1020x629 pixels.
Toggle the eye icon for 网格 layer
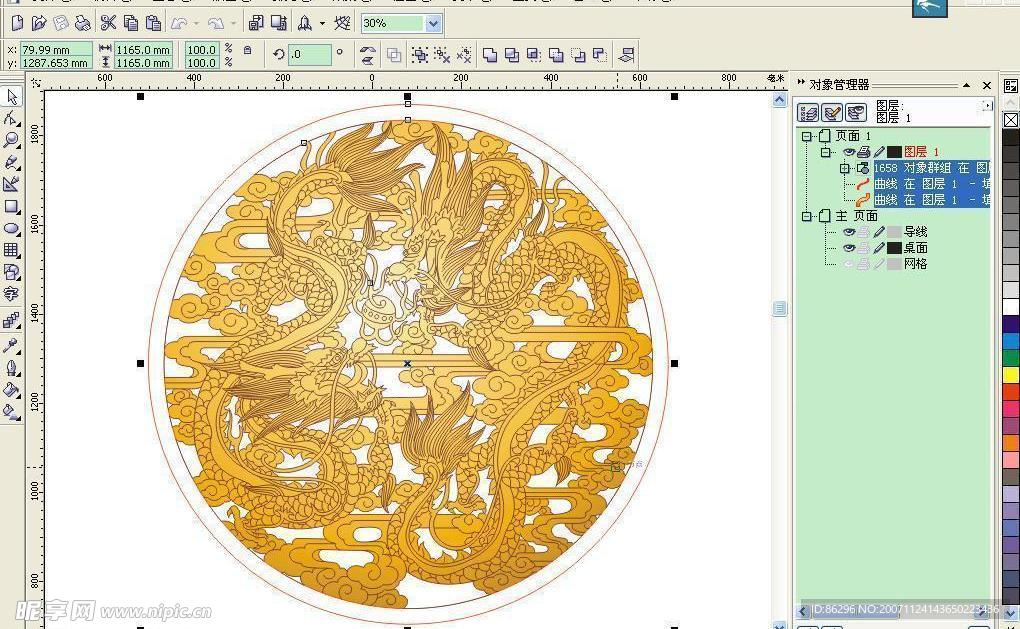point(848,264)
